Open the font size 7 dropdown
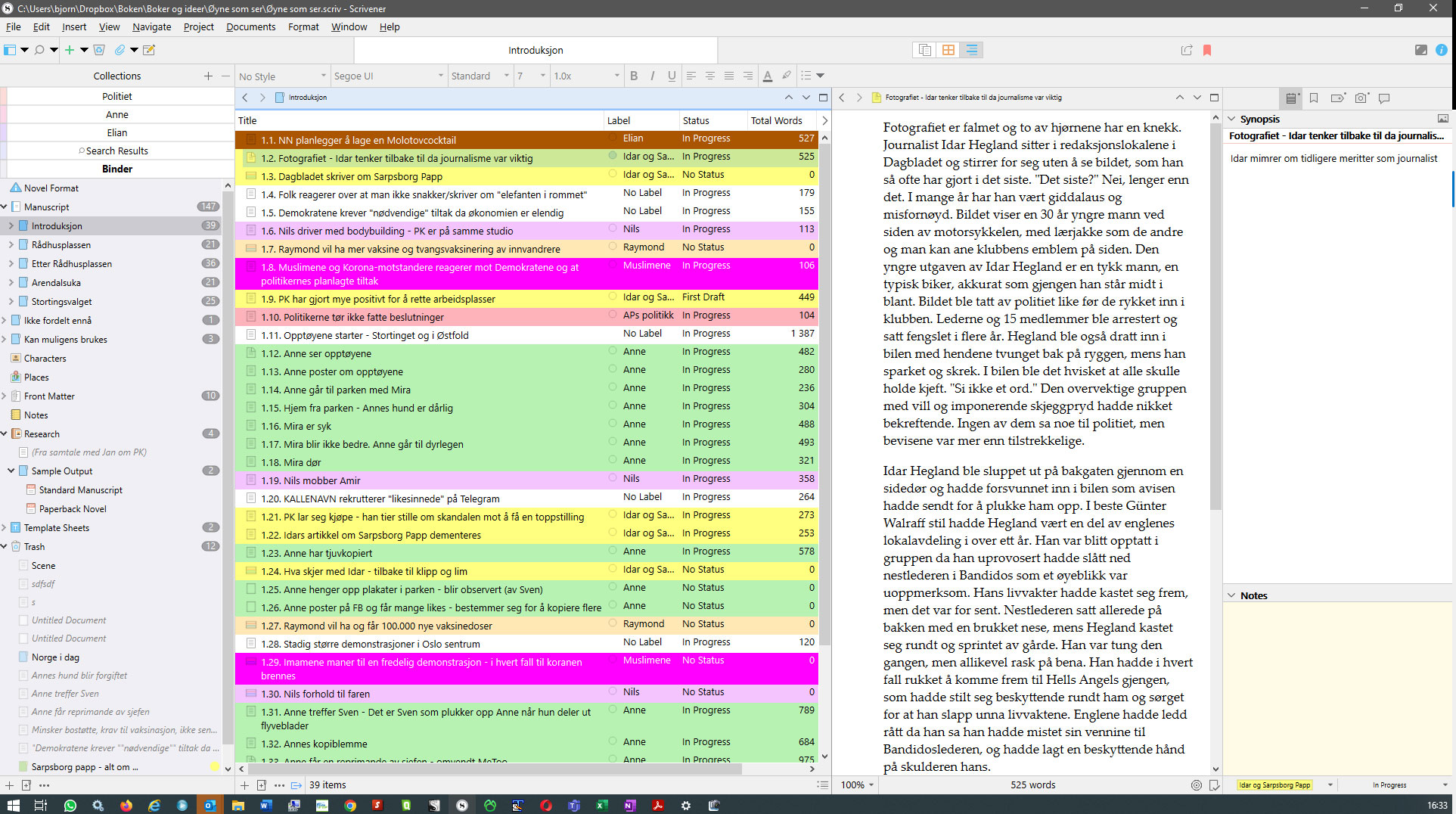The height and width of the screenshot is (814, 1456). [531, 76]
